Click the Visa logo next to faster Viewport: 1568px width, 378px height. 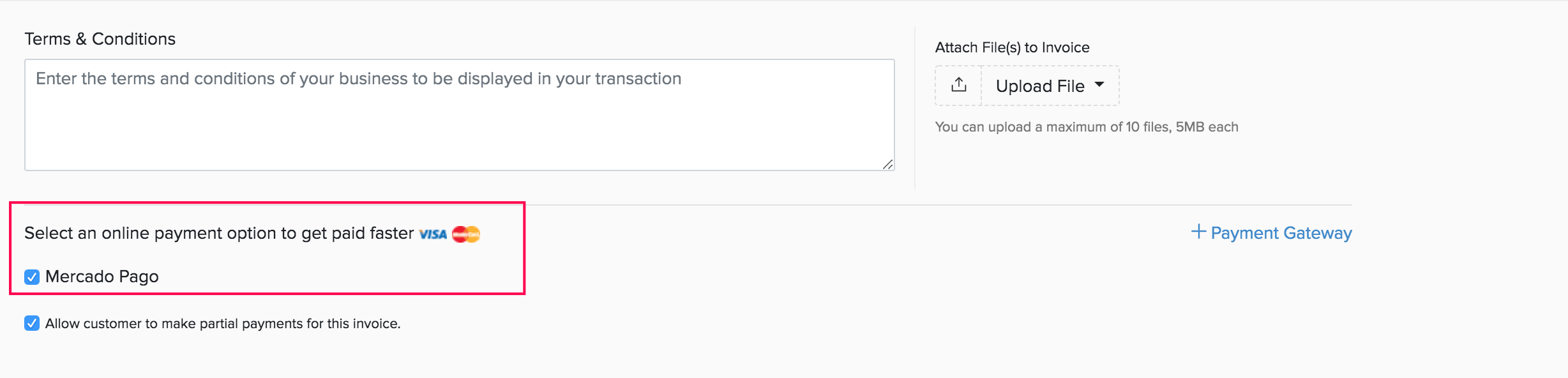click(x=433, y=234)
